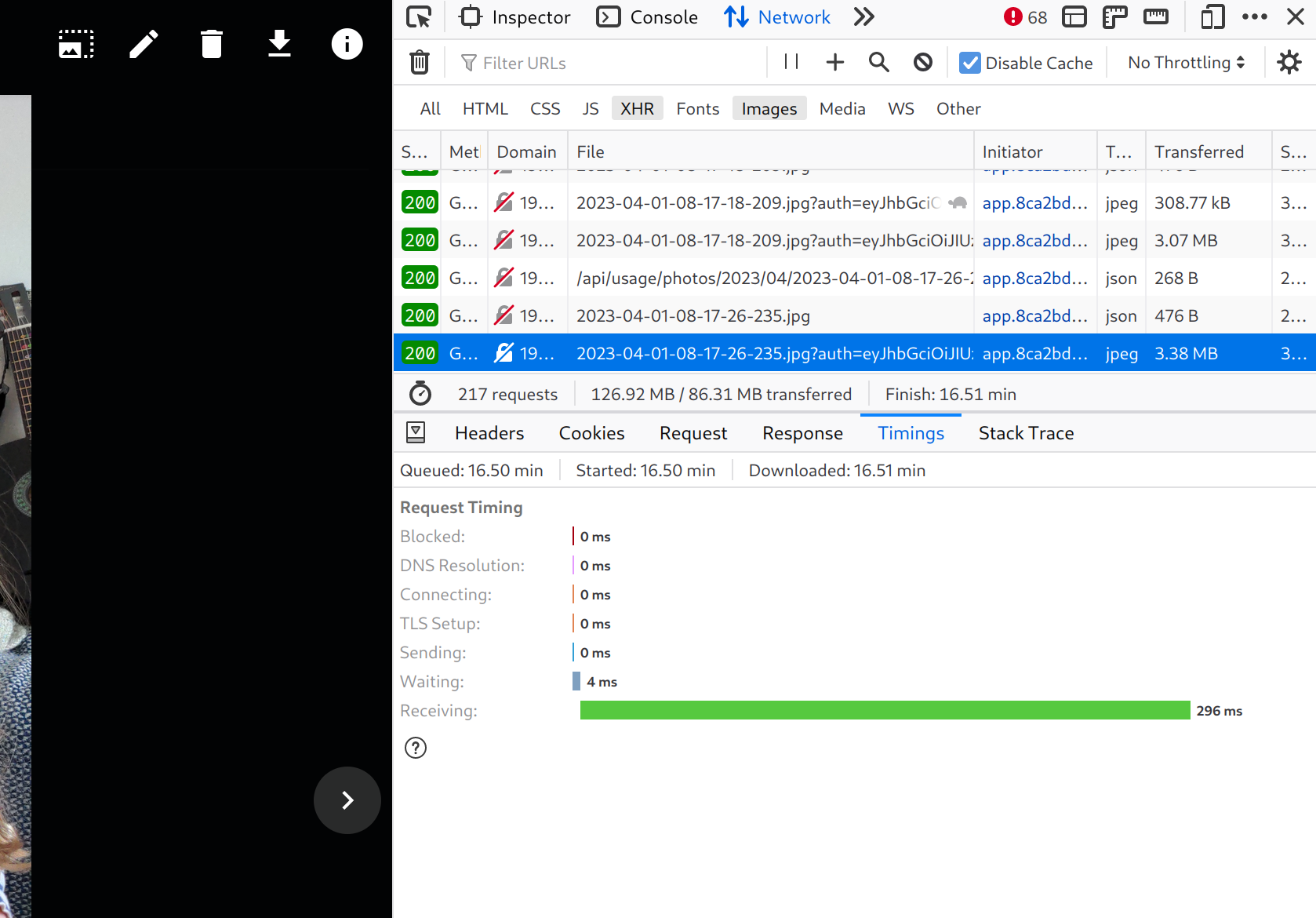The image size is (1316, 918).
Task: Open the No Throttling dropdown
Action: [x=1184, y=62]
